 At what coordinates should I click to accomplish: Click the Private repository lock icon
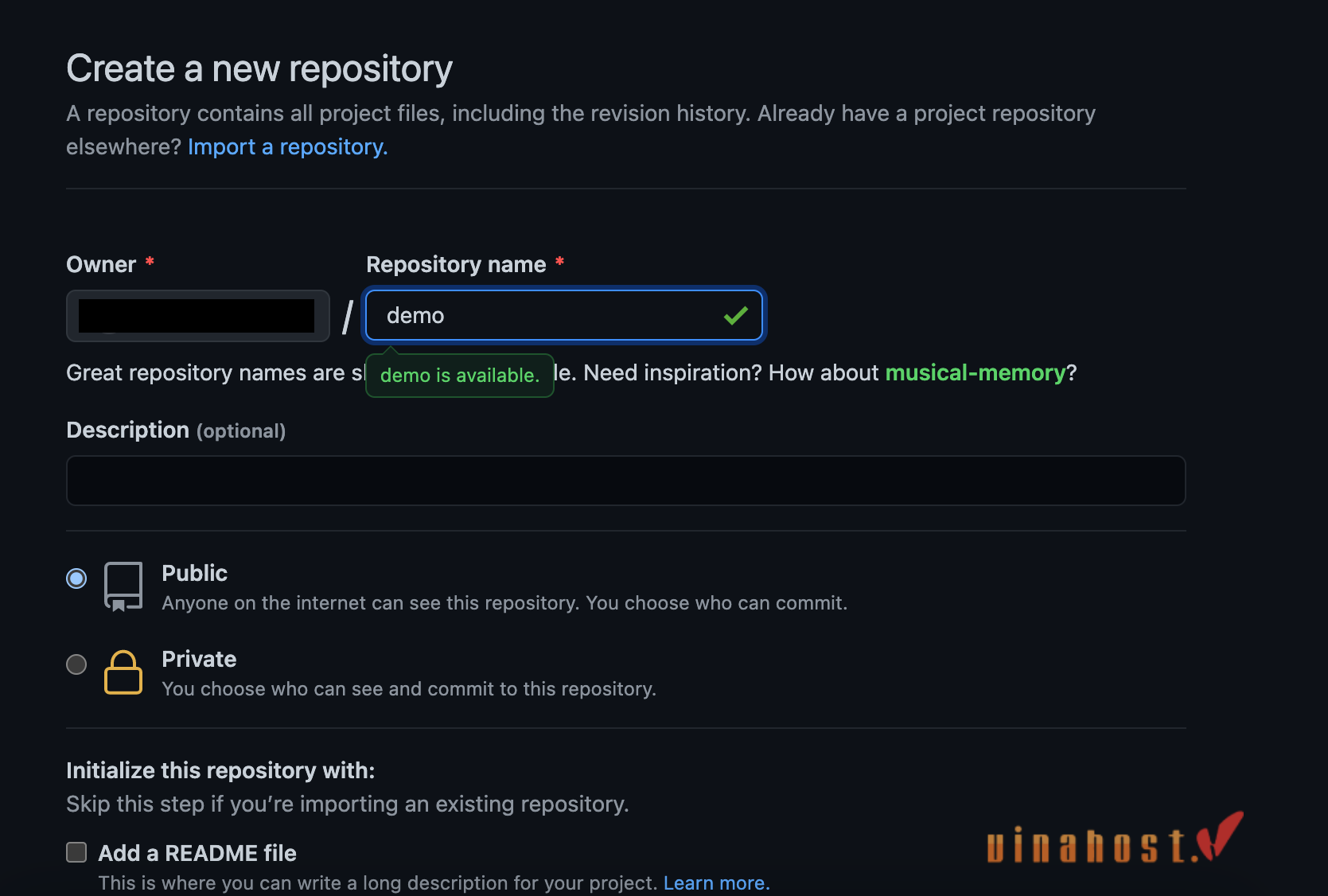[x=123, y=672]
